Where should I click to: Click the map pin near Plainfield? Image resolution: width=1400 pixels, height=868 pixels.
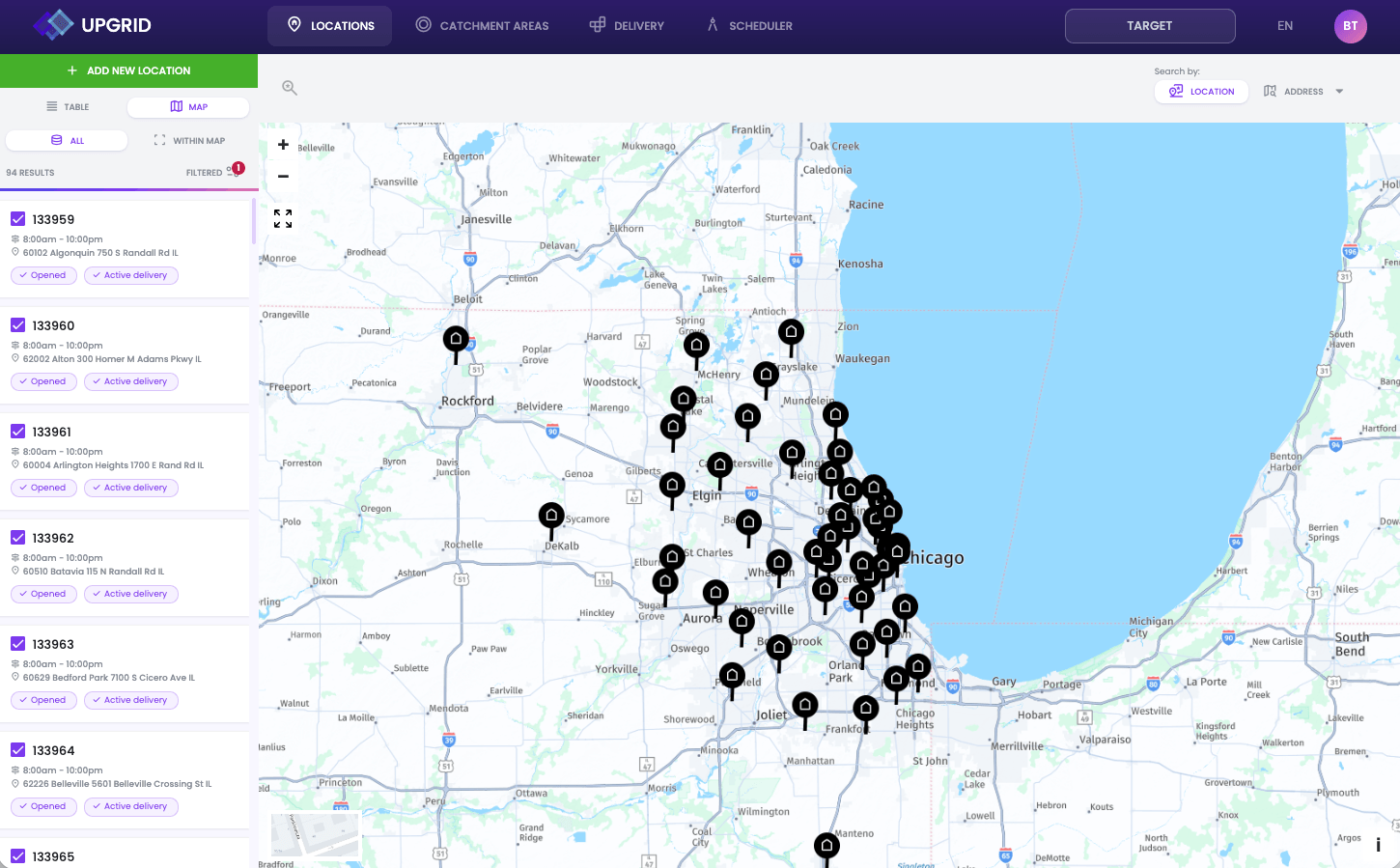pyautogui.click(x=732, y=675)
